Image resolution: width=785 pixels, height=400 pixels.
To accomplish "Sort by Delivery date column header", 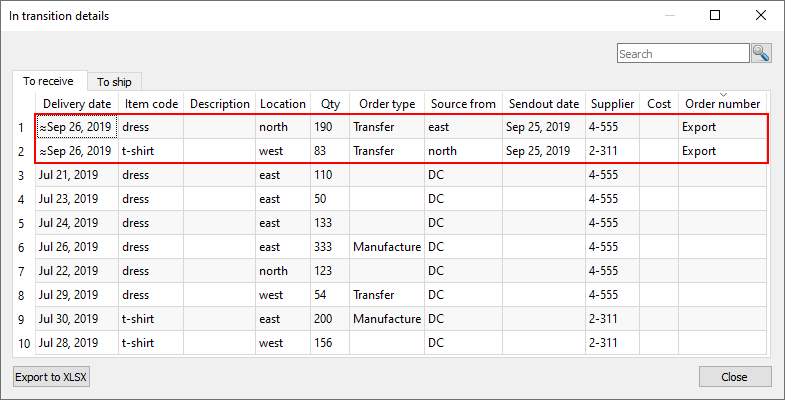I will 76,104.
